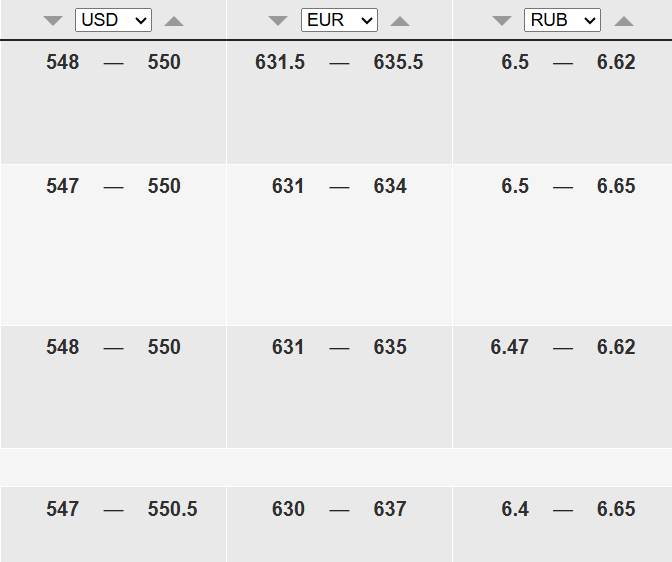Image resolution: width=672 pixels, height=562 pixels.
Task: Click the 550.5 USD sell rate
Action: coord(172,509)
